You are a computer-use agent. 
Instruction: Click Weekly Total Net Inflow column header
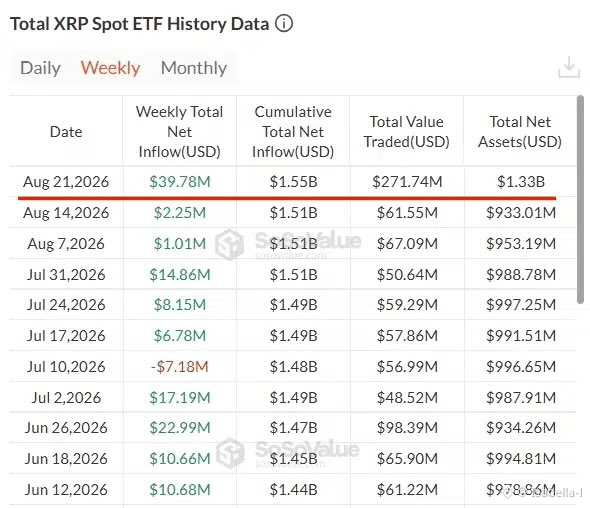coord(179,132)
